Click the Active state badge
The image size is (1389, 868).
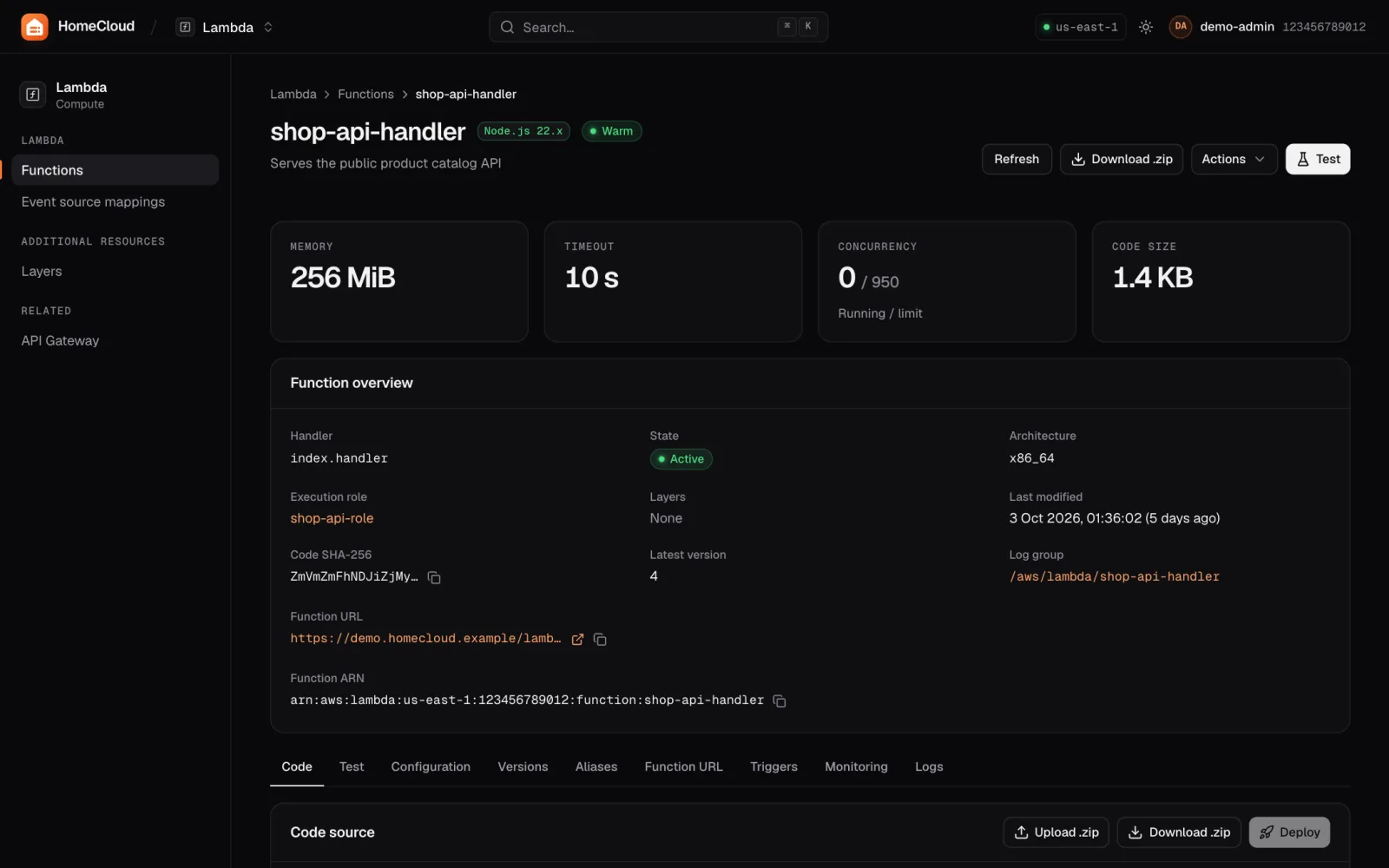681,459
